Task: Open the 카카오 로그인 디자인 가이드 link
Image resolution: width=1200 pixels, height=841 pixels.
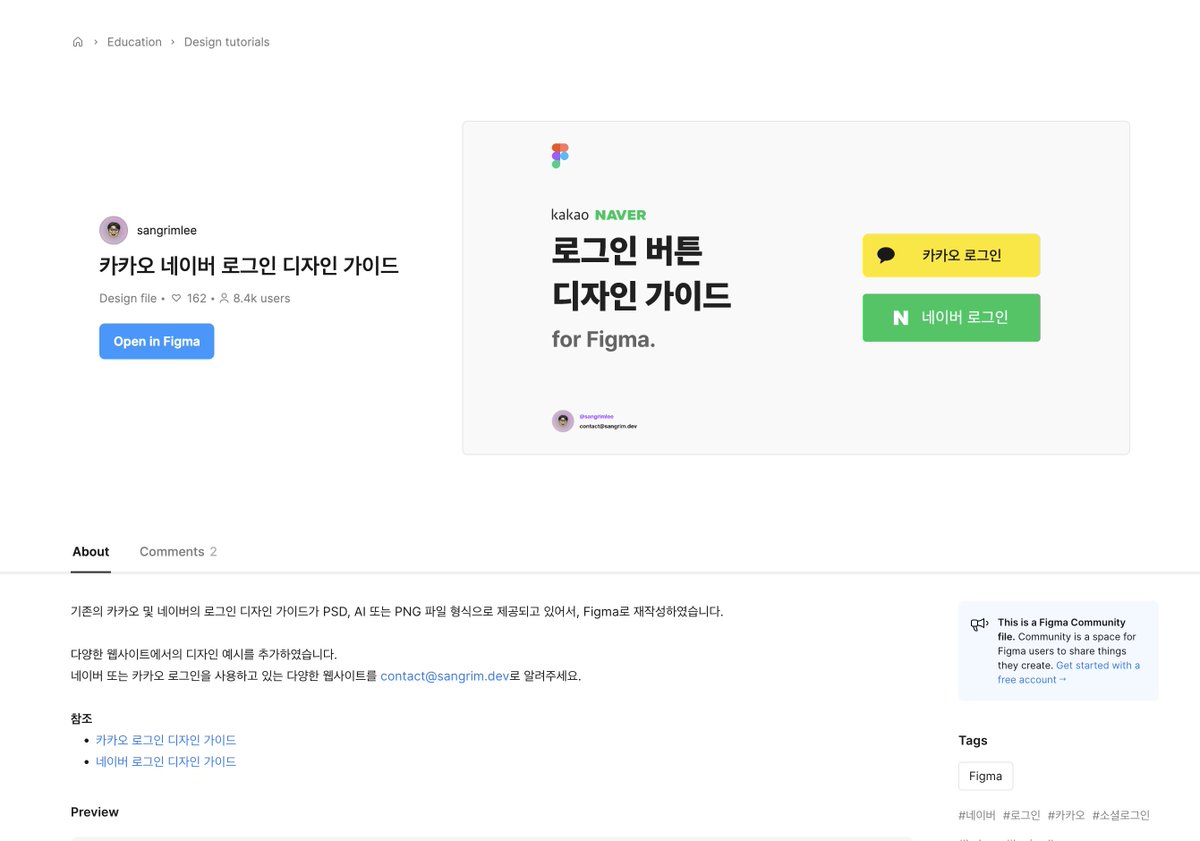Action: [x=166, y=740]
